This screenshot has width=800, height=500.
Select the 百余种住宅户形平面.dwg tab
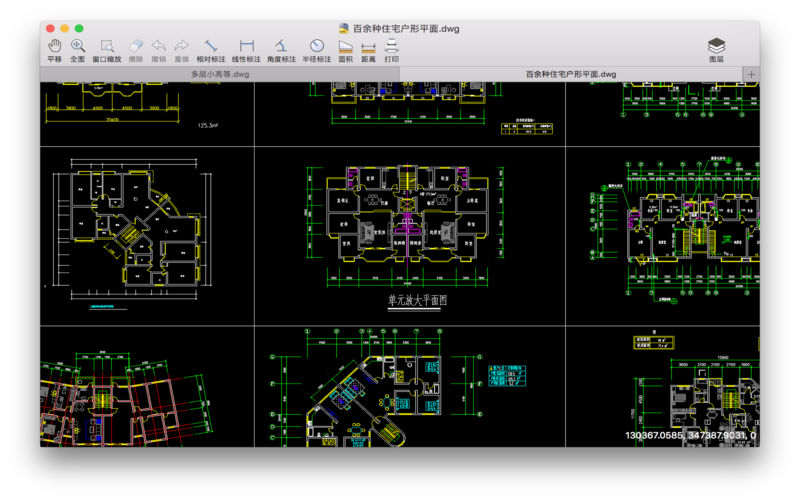tap(571, 74)
